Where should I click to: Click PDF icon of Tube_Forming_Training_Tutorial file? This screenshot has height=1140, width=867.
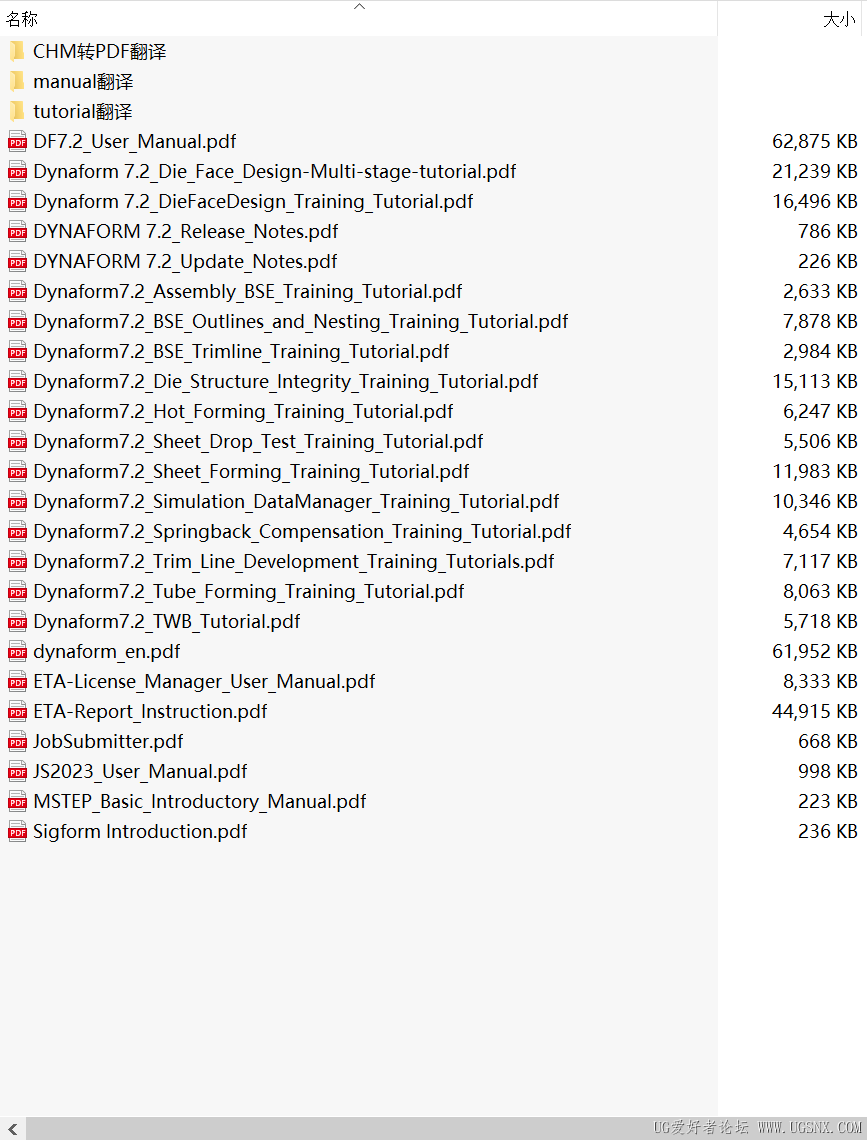coord(17,592)
